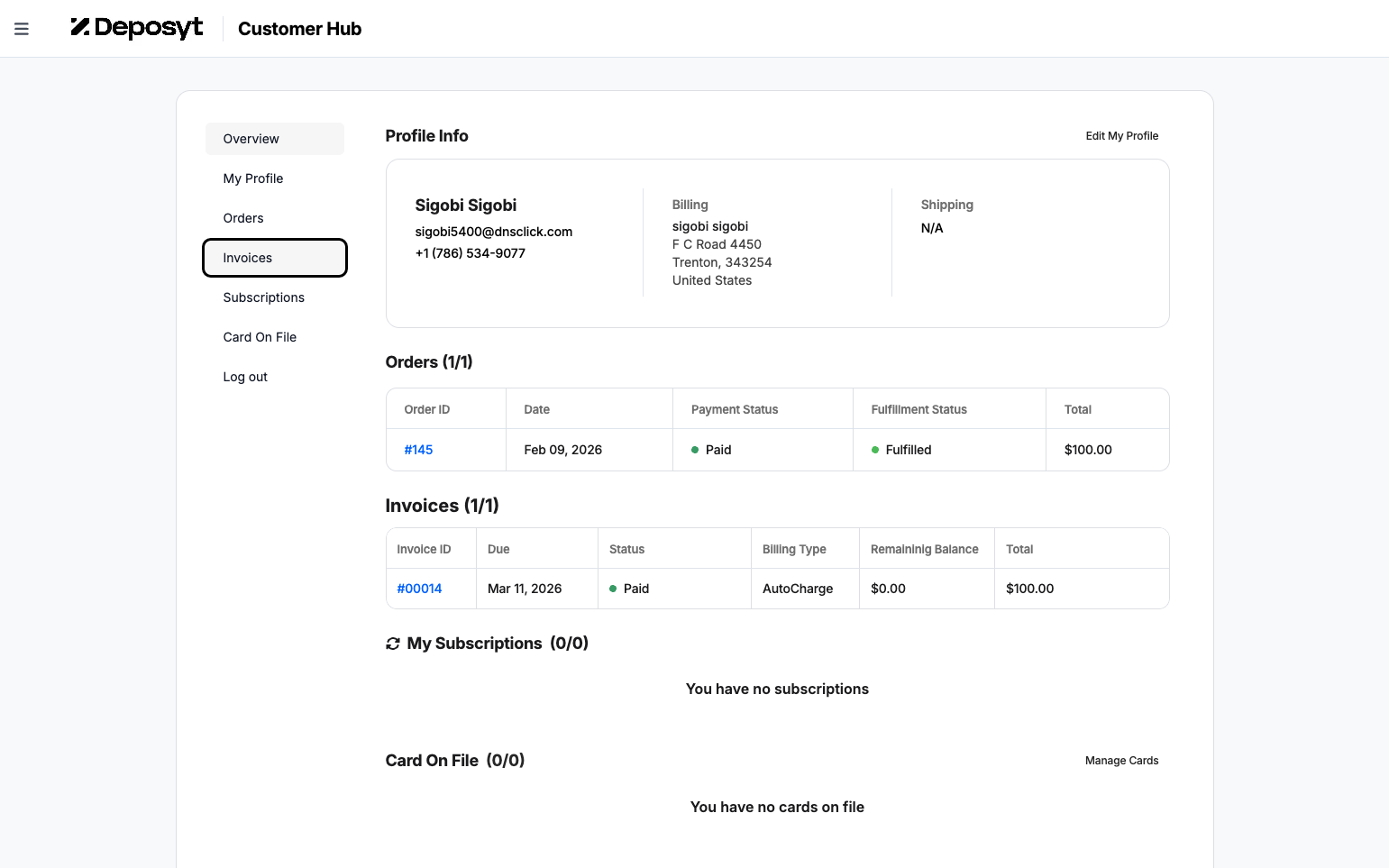Open order #145 link
Viewport: 1389px width, 868px height.
pyautogui.click(x=418, y=450)
